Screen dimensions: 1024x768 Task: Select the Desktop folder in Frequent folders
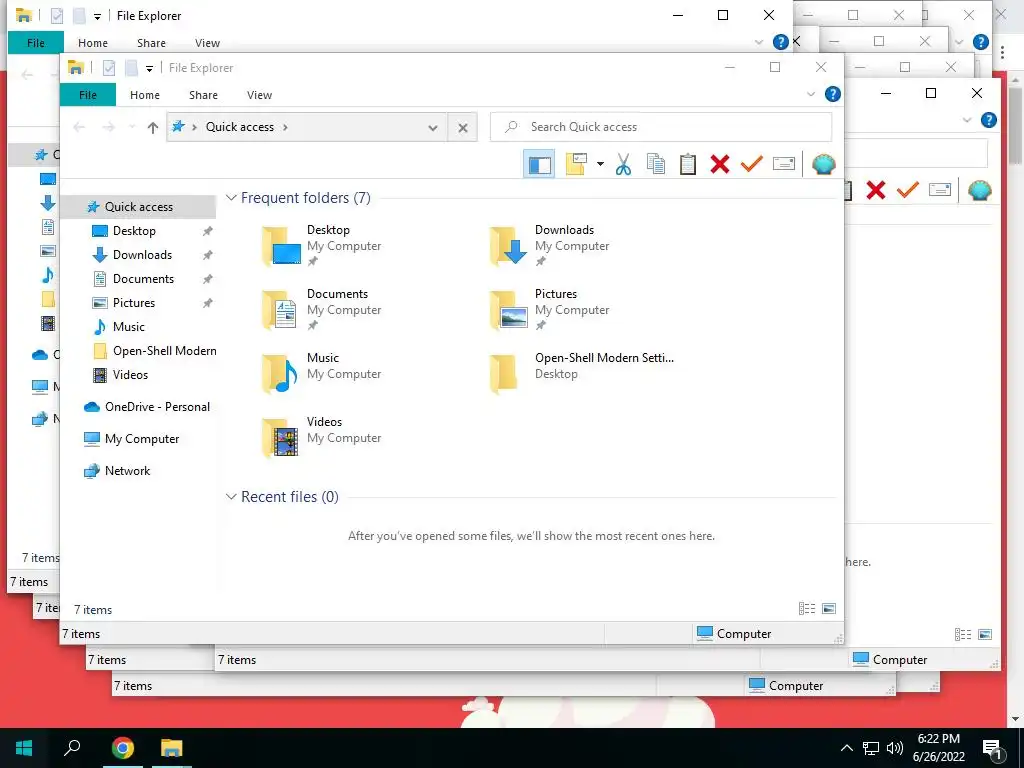[323, 245]
